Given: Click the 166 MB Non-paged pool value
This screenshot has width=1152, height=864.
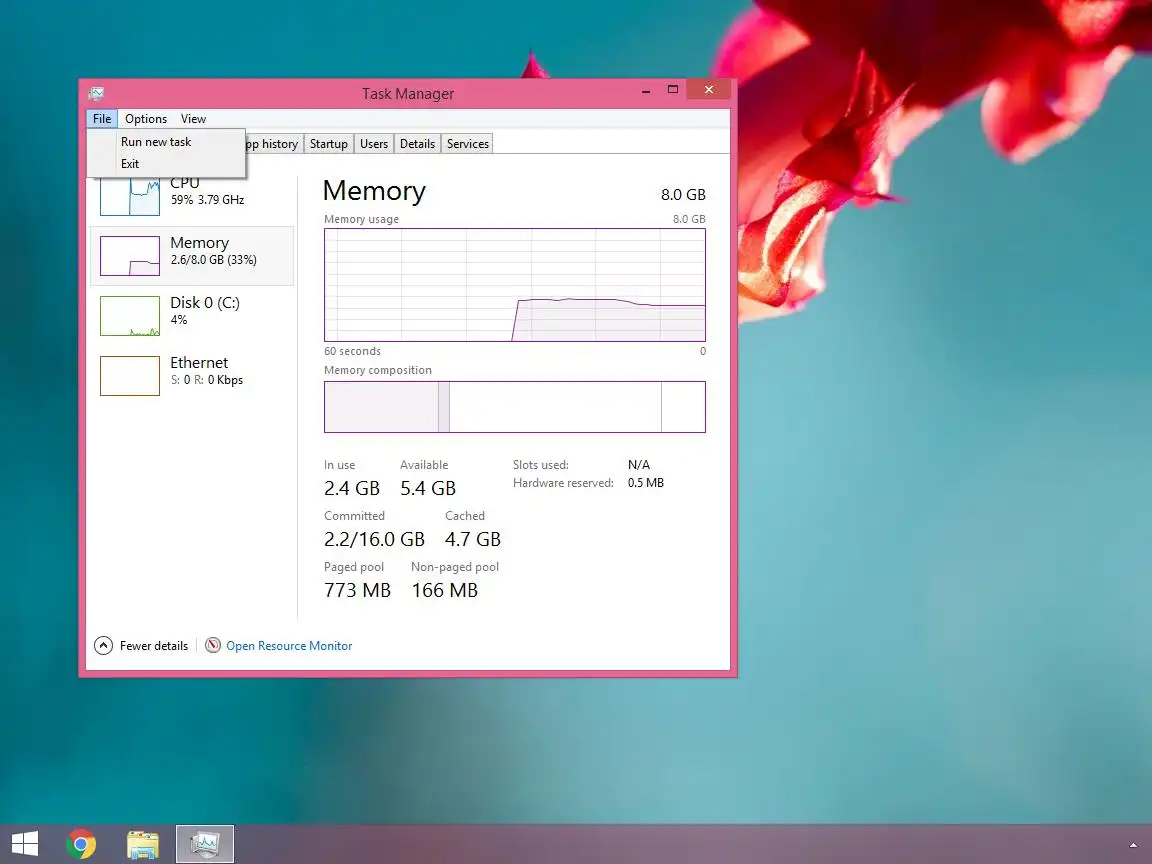Looking at the screenshot, I should click(445, 590).
